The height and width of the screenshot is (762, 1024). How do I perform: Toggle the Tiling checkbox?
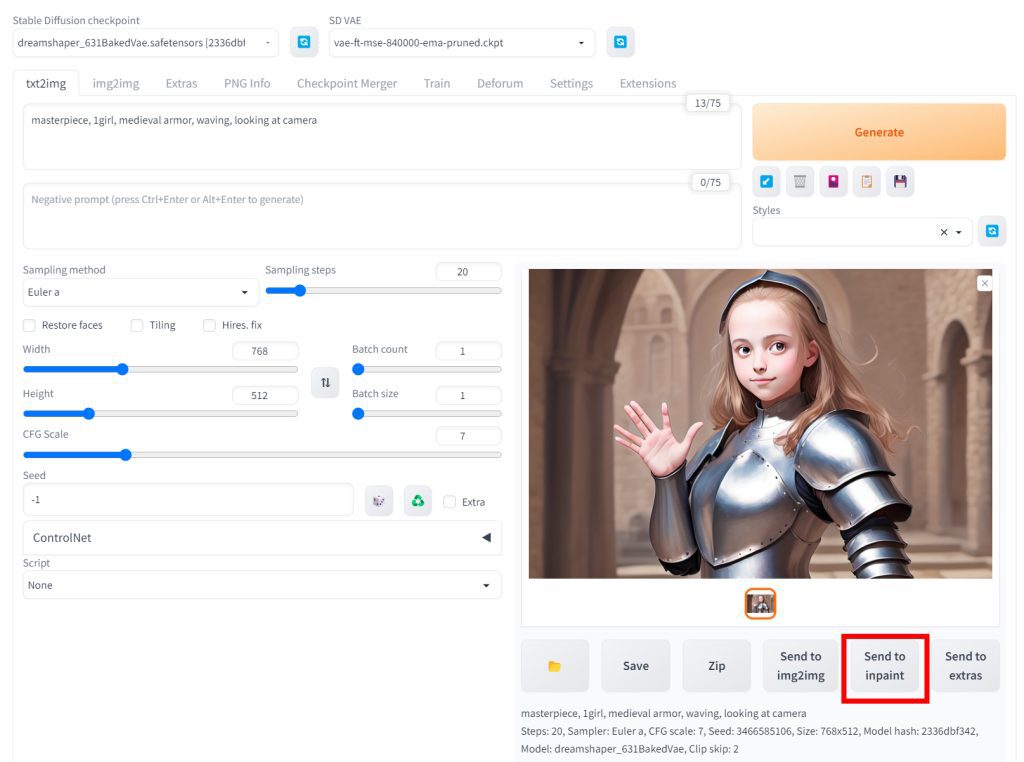tap(137, 325)
